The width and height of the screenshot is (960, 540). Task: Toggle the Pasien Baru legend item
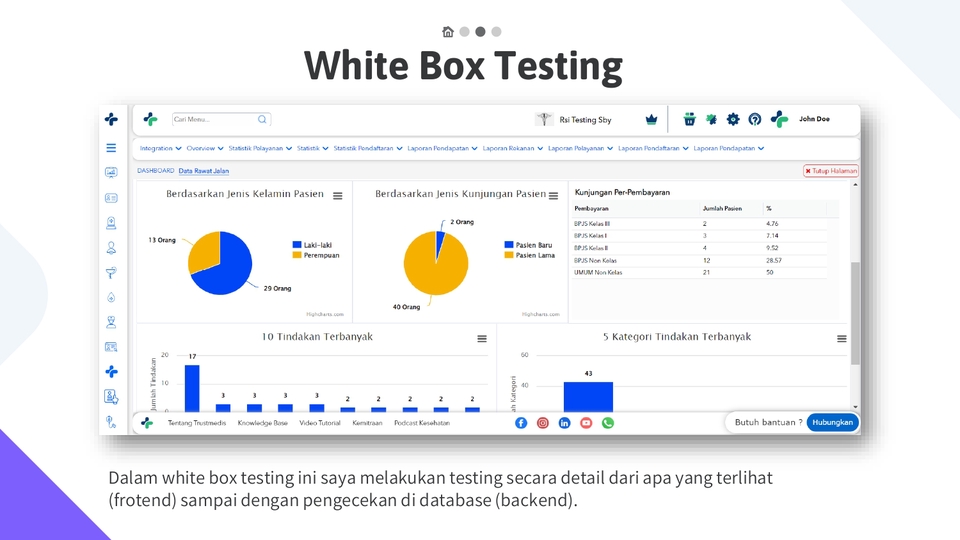533,245
